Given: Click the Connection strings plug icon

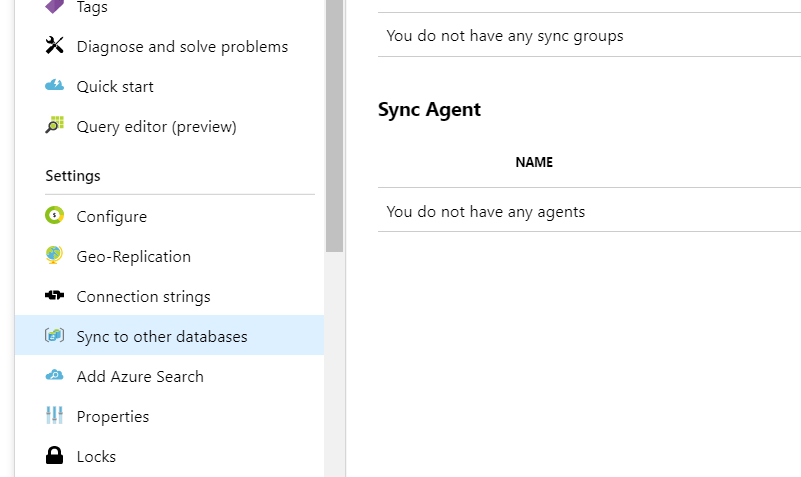Looking at the screenshot, I should coord(54,295).
